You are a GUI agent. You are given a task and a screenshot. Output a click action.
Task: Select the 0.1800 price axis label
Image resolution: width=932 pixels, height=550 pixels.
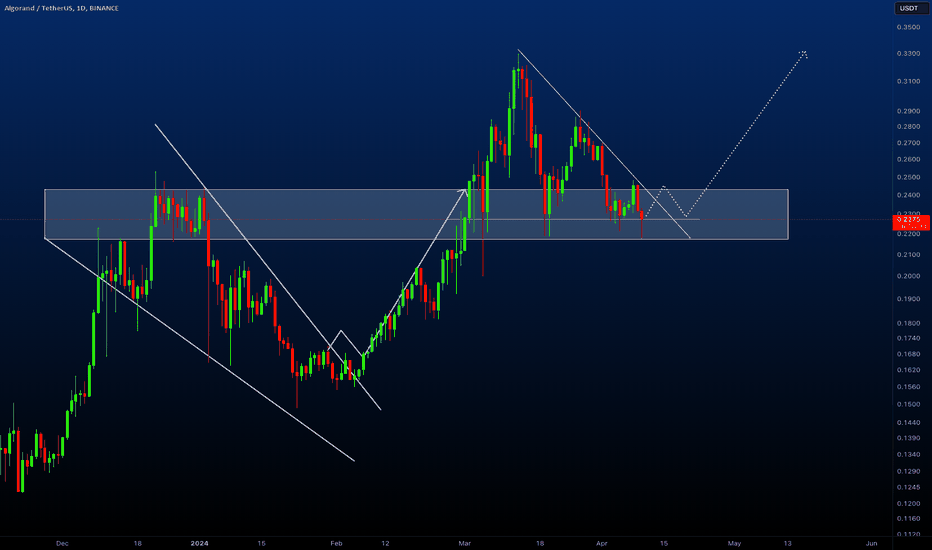pyautogui.click(x=908, y=323)
